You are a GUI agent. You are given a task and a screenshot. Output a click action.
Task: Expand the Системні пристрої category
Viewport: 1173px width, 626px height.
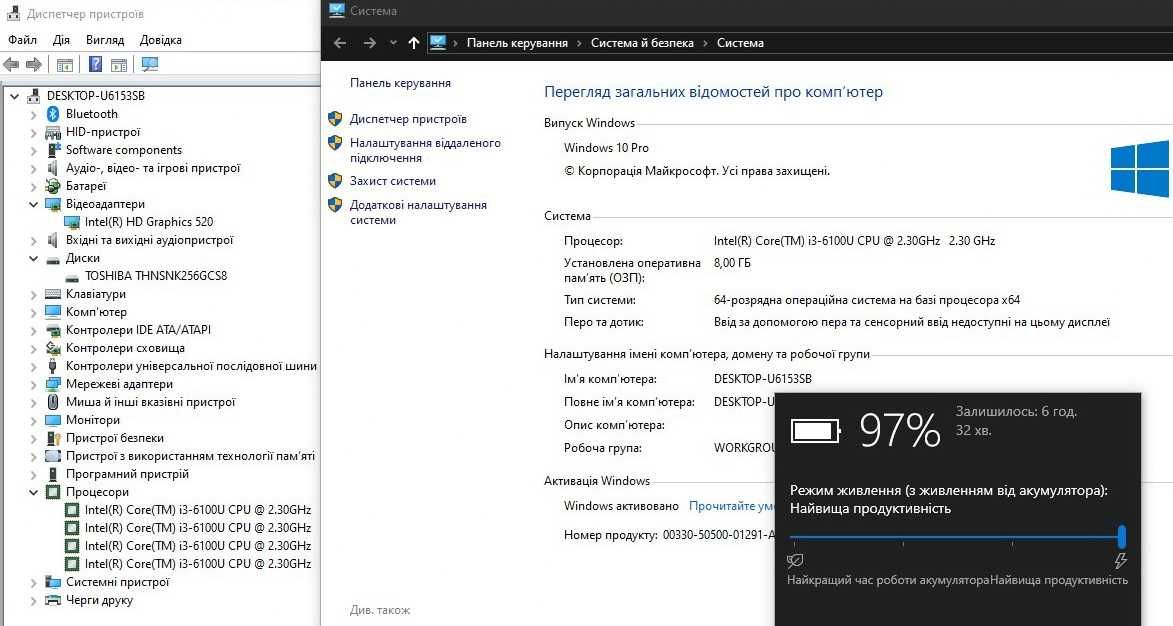point(33,583)
